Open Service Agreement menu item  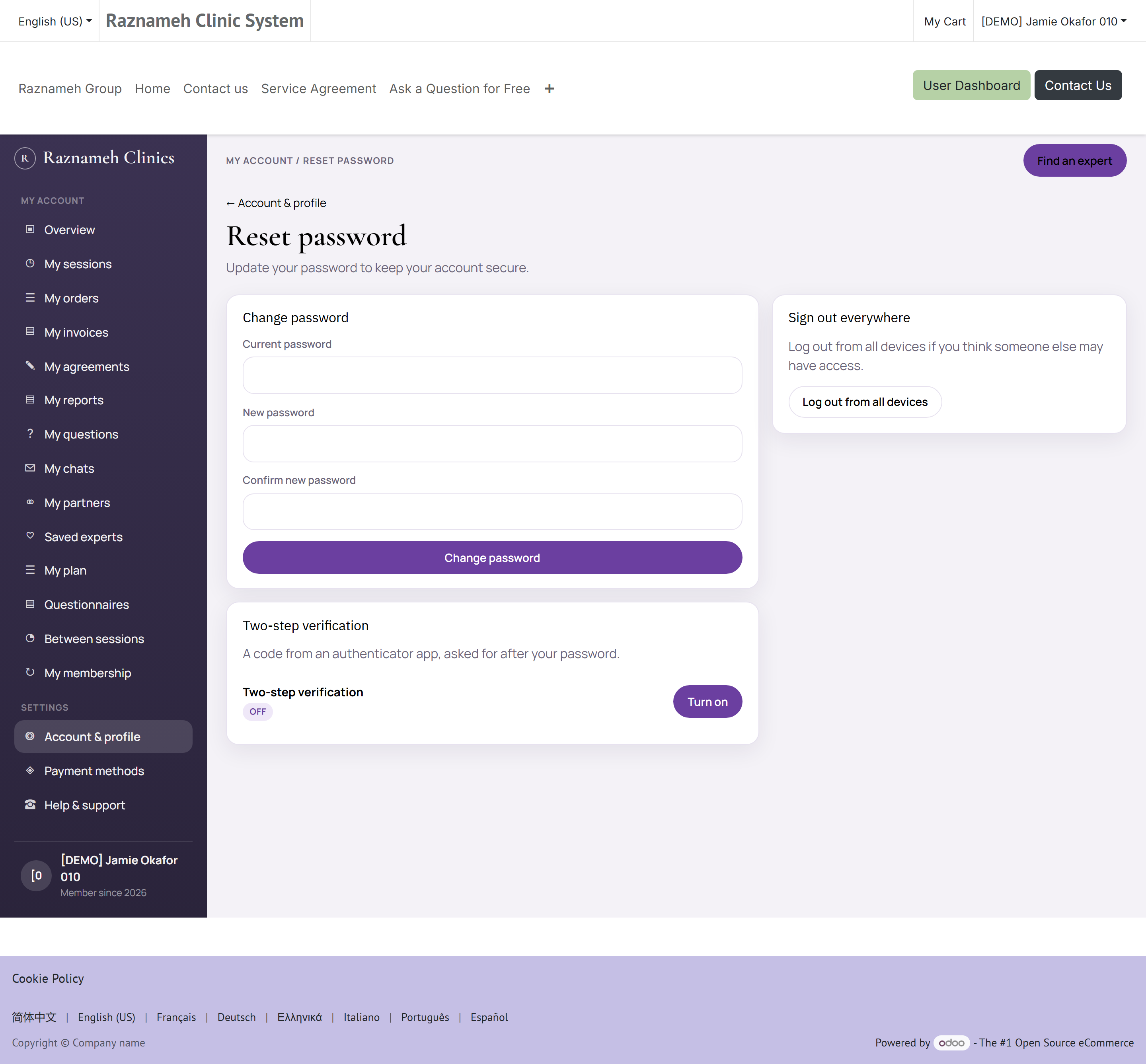click(318, 89)
